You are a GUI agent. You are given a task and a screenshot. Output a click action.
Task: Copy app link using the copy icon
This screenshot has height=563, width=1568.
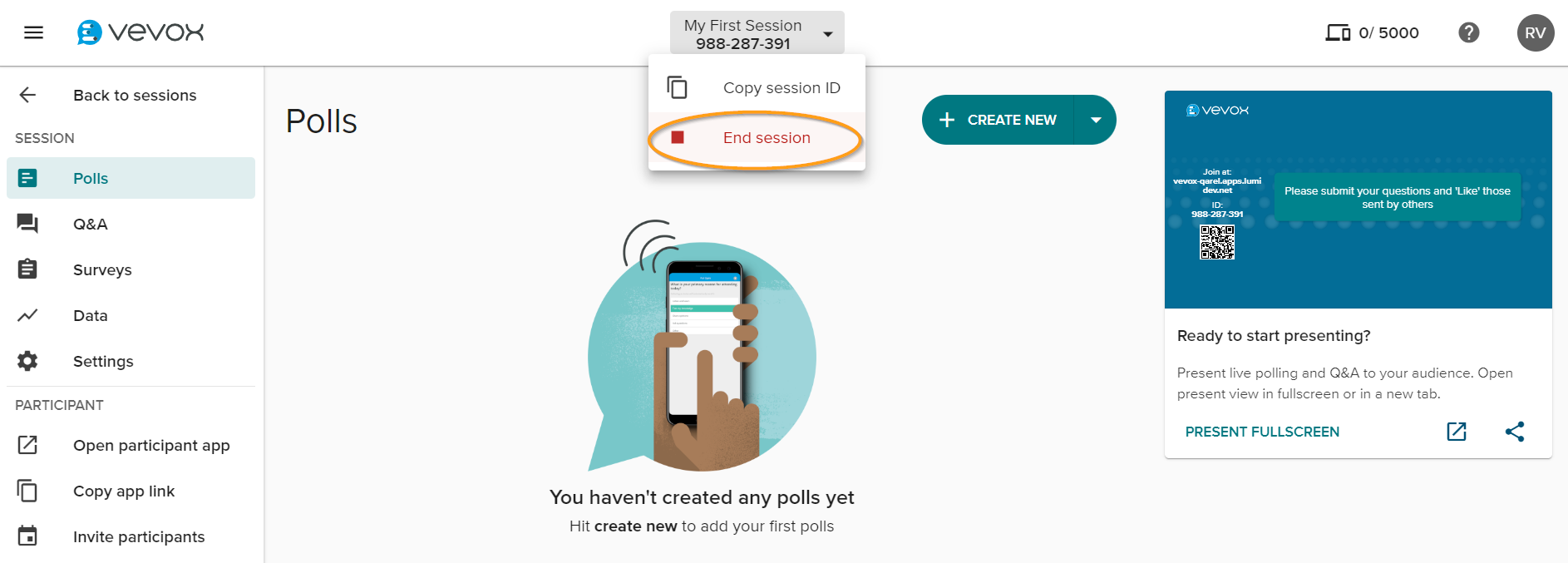(x=28, y=491)
